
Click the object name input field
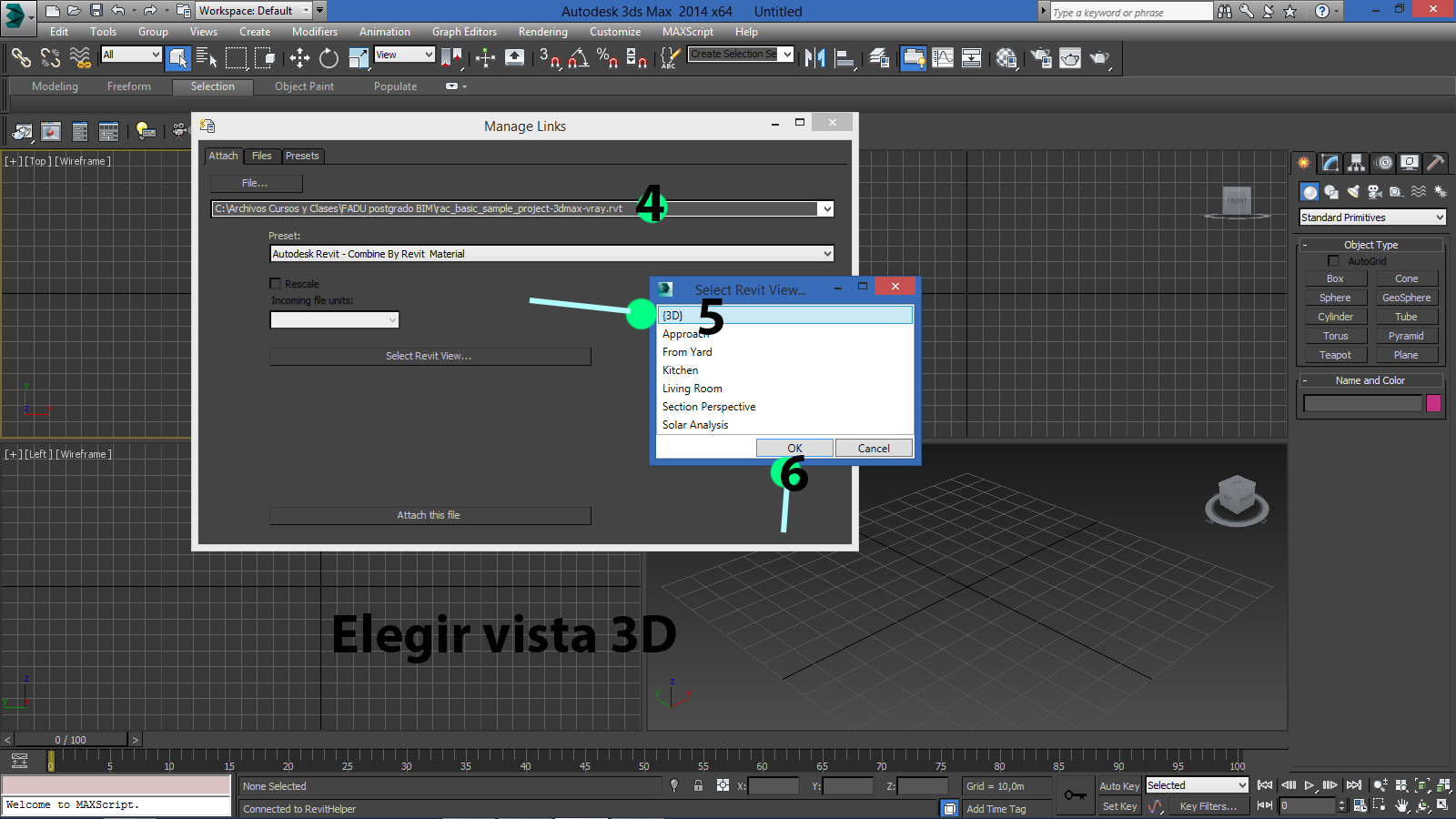1362,403
